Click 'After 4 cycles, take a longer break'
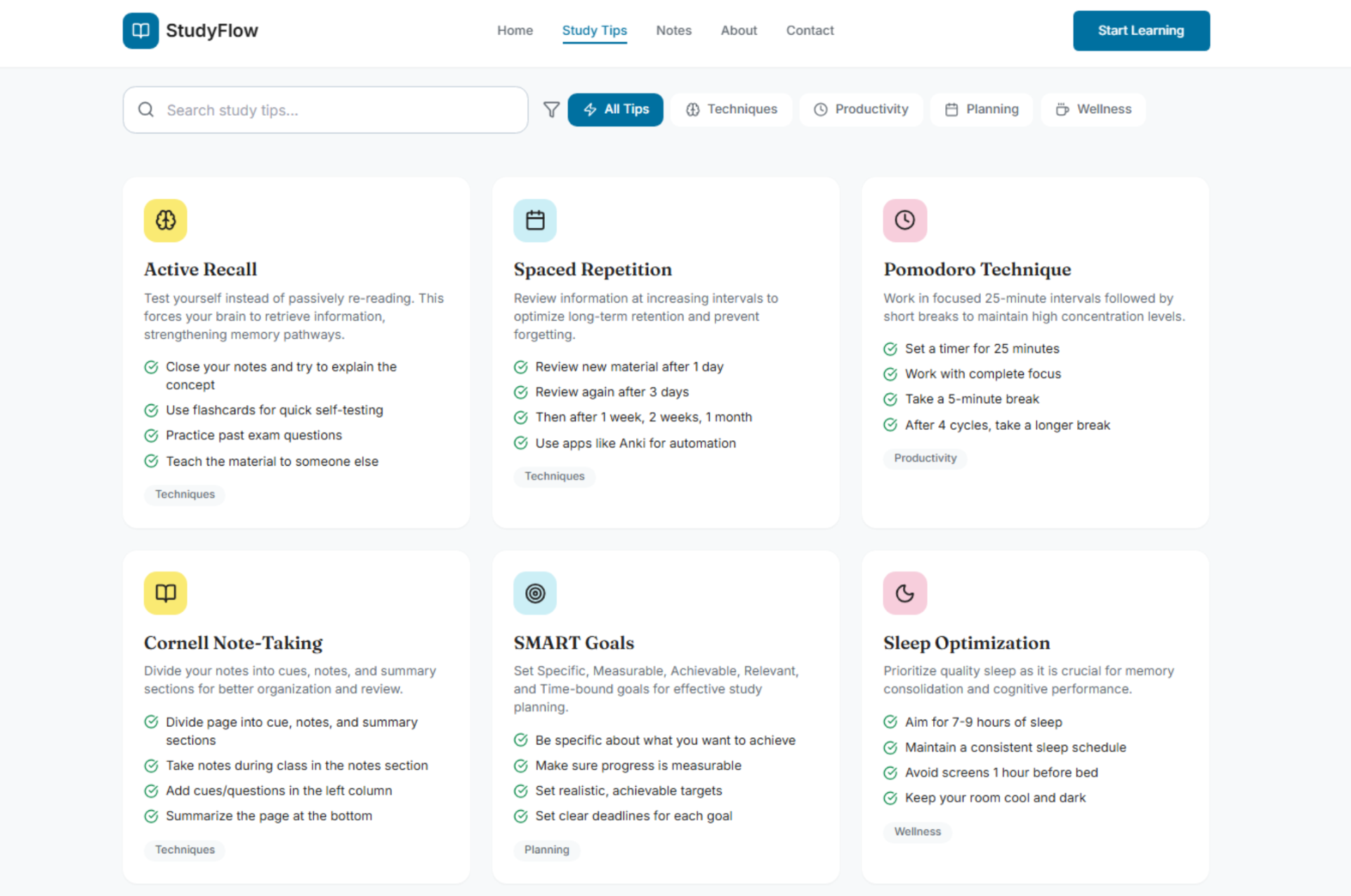Screen dimensions: 1351x896 [1007, 425]
